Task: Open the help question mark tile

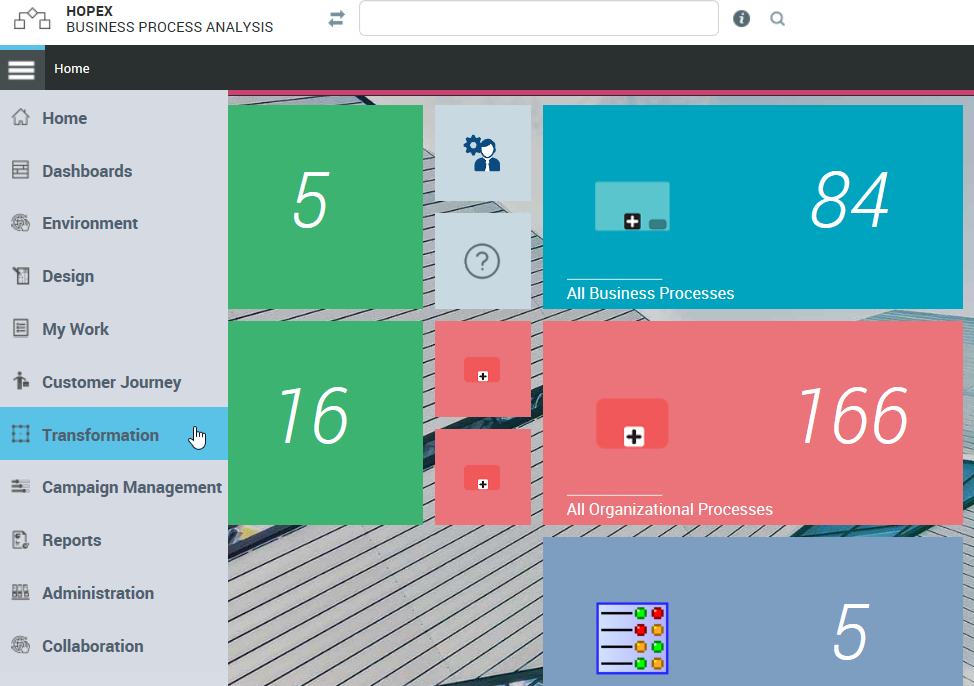Action: click(x=482, y=261)
